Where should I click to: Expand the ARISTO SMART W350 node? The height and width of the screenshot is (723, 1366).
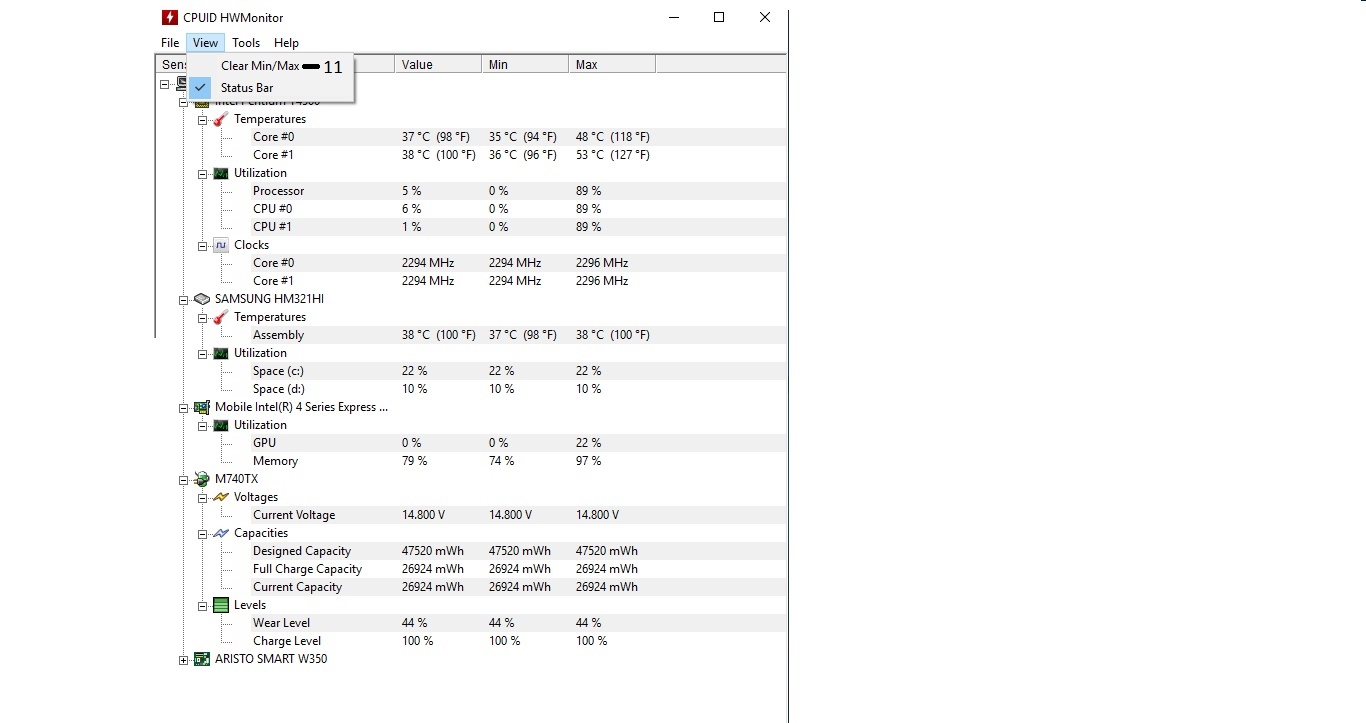coord(183,659)
